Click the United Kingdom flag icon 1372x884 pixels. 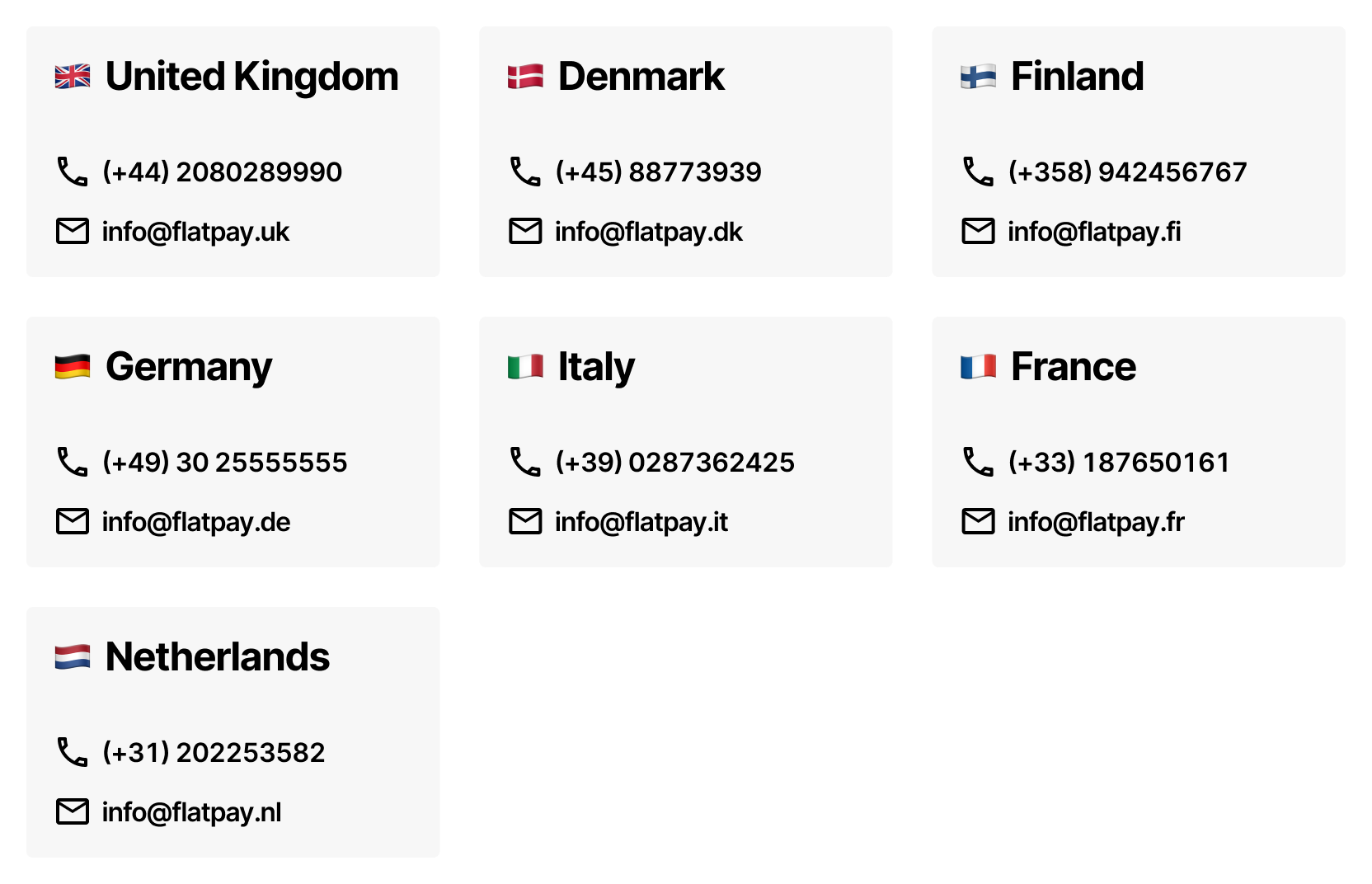point(73,77)
